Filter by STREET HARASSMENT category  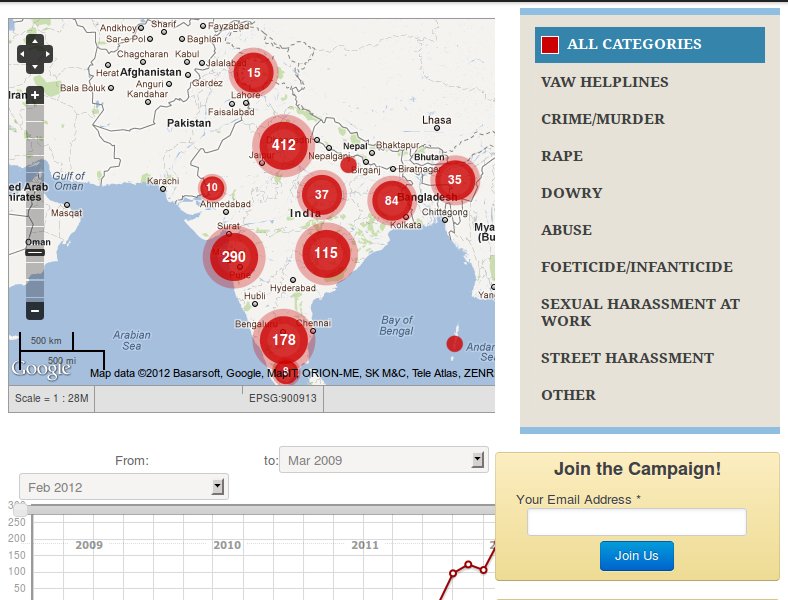point(627,358)
